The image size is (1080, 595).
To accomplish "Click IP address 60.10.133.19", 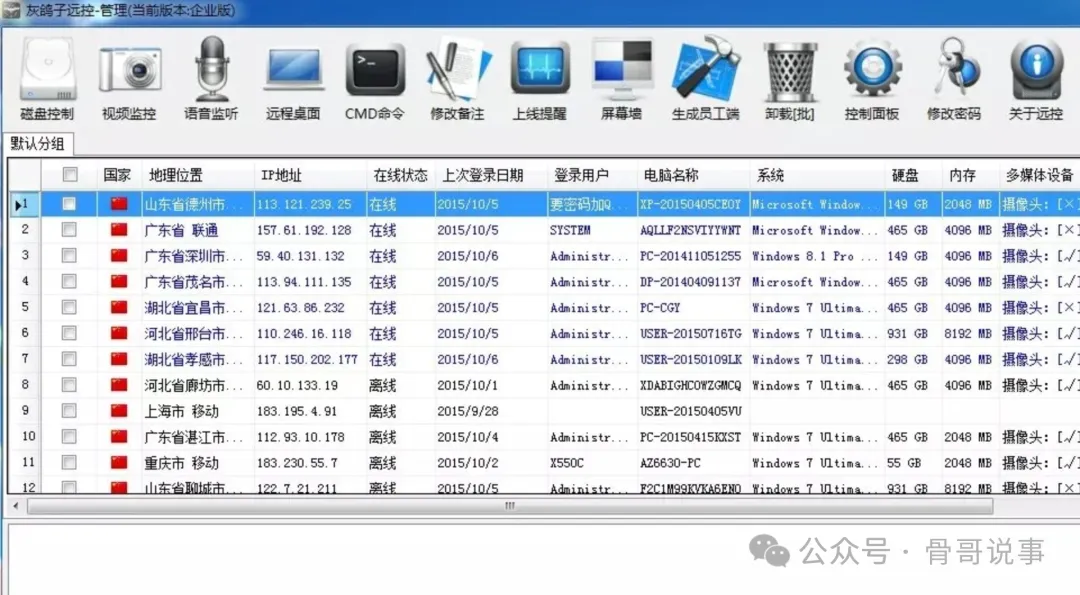I will click(297, 385).
